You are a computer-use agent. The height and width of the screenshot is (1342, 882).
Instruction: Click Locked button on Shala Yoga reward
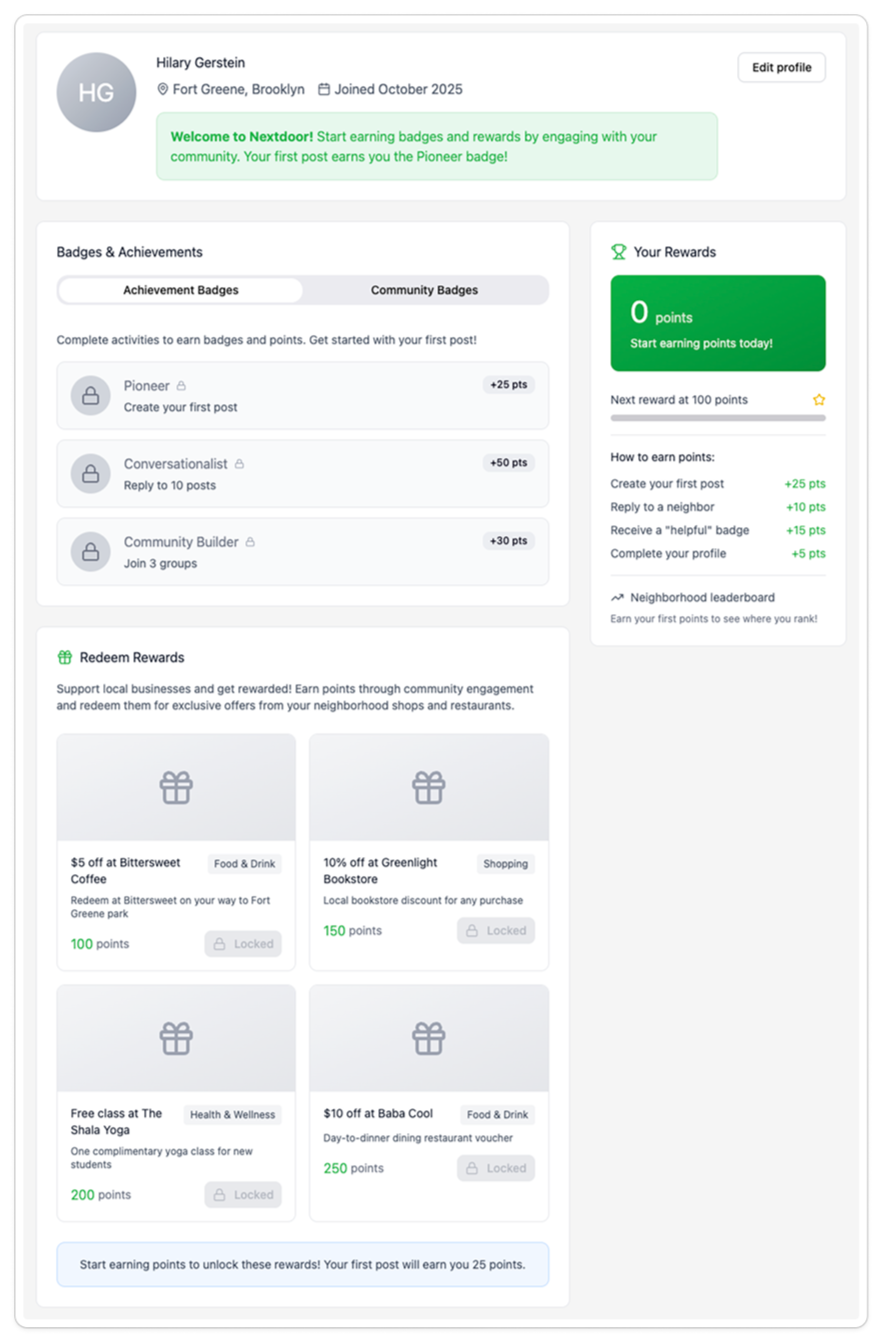tap(243, 1195)
